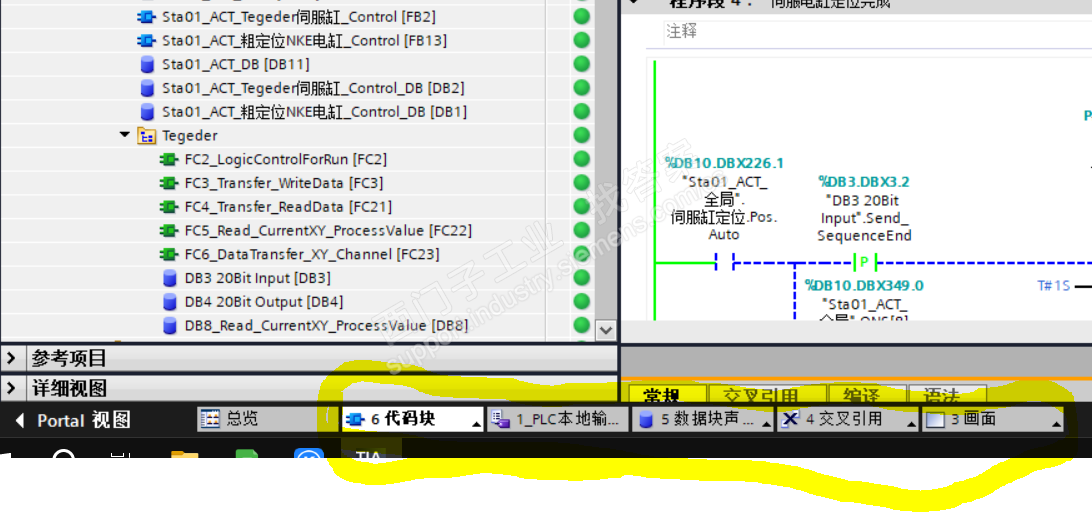Screen dimensions: 1092x512
Task: Switch to the 1_PLC本地输... editor tab
Action: coord(557,419)
